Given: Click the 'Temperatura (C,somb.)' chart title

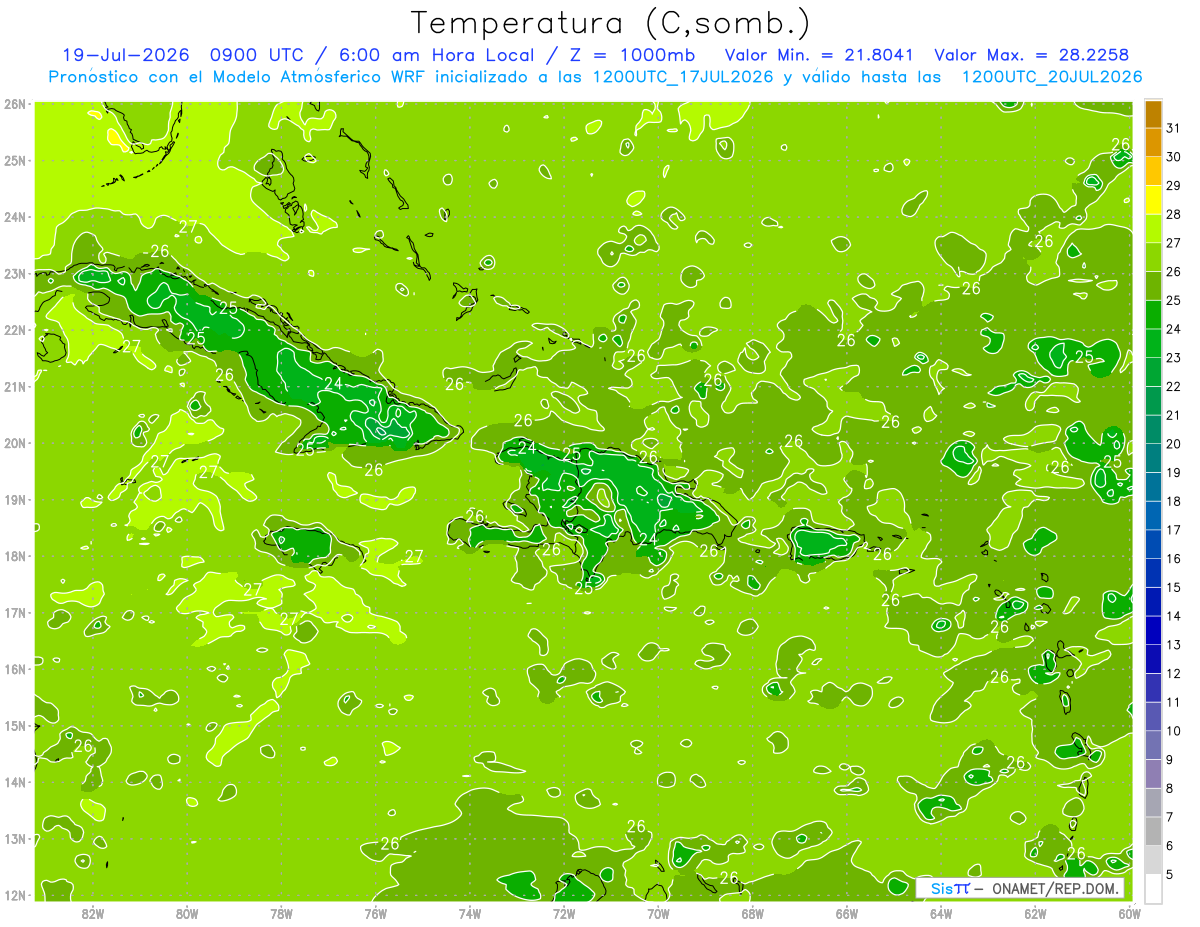Looking at the screenshot, I should [611, 23].
